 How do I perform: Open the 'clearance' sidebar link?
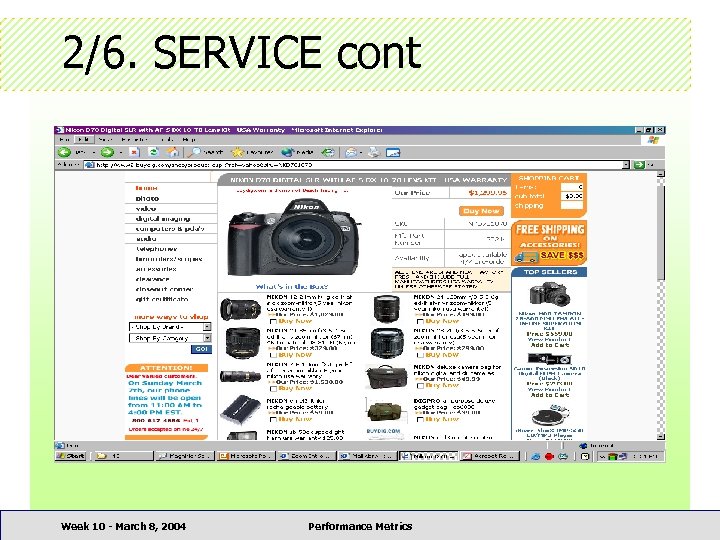coord(152,279)
